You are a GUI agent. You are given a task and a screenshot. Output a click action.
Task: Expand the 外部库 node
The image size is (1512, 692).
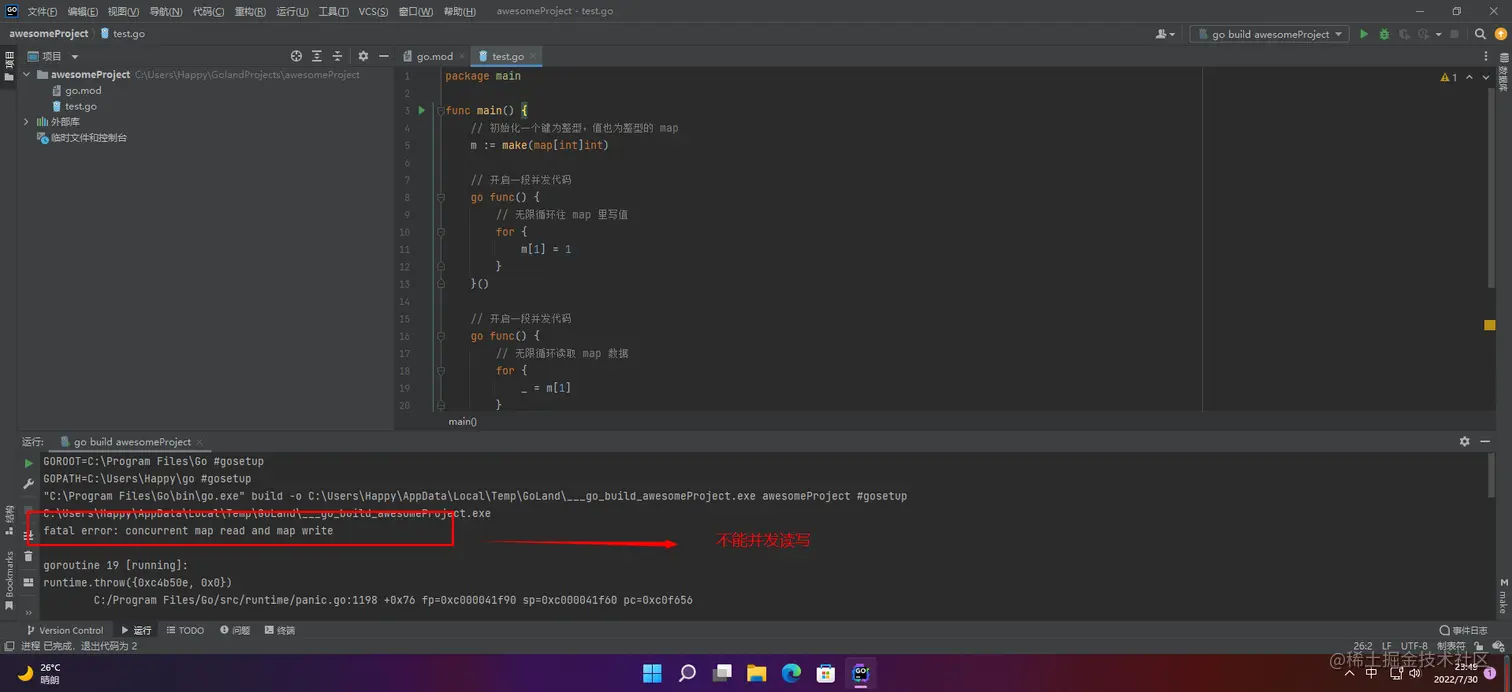click(x=27, y=122)
